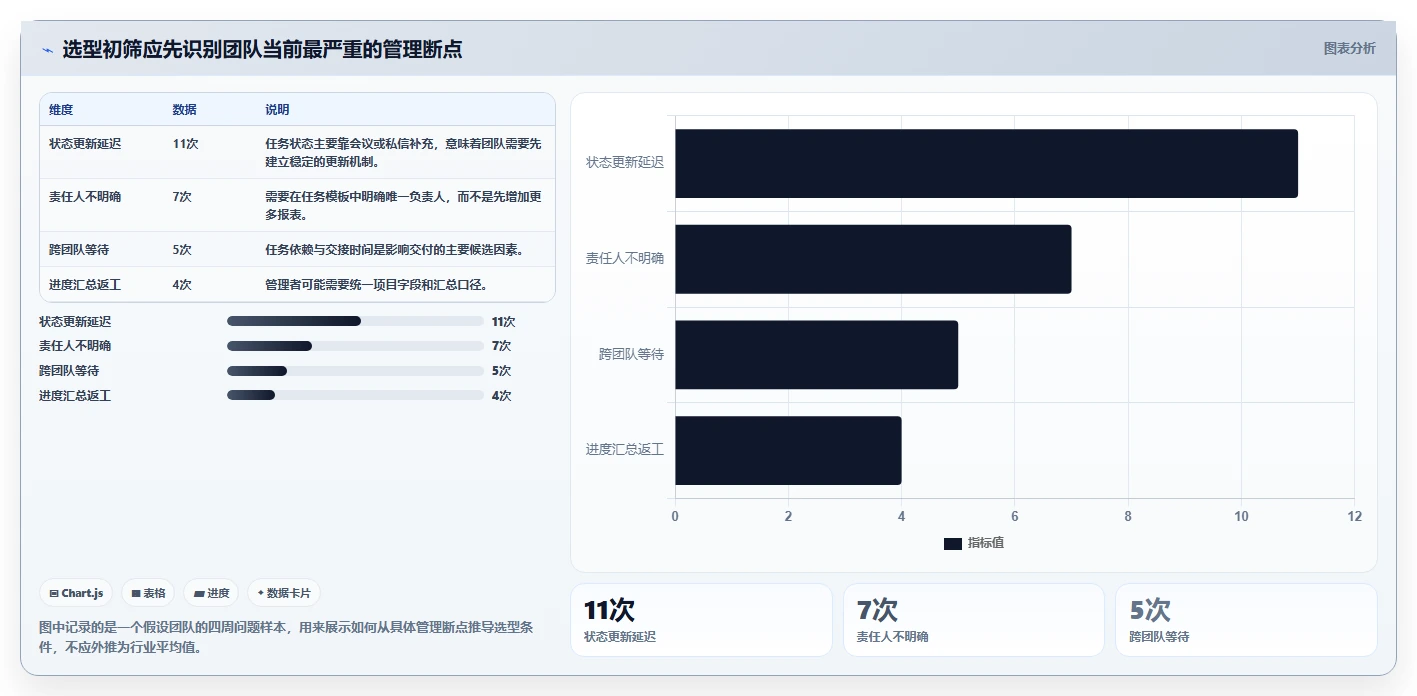Select the 表格 tag chip
The height and width of the screenshot is (696, 1417).
click(x=148, y=593)
